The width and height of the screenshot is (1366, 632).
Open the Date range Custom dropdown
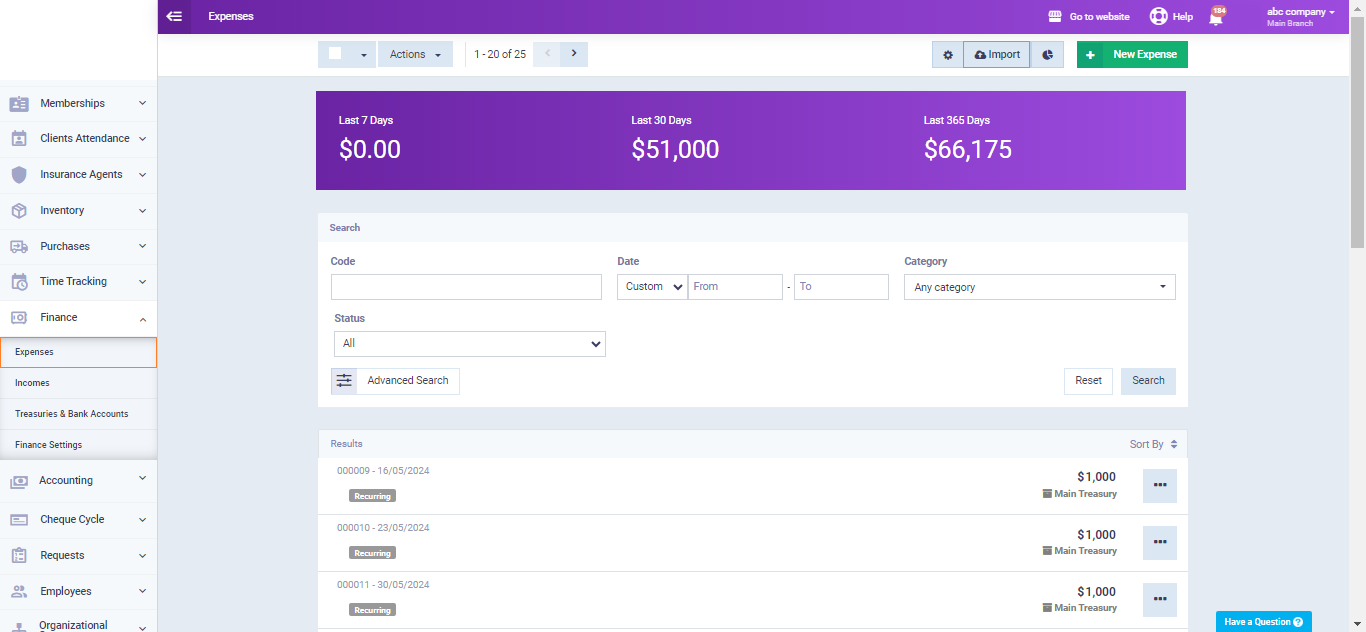[x=652, y=287]
